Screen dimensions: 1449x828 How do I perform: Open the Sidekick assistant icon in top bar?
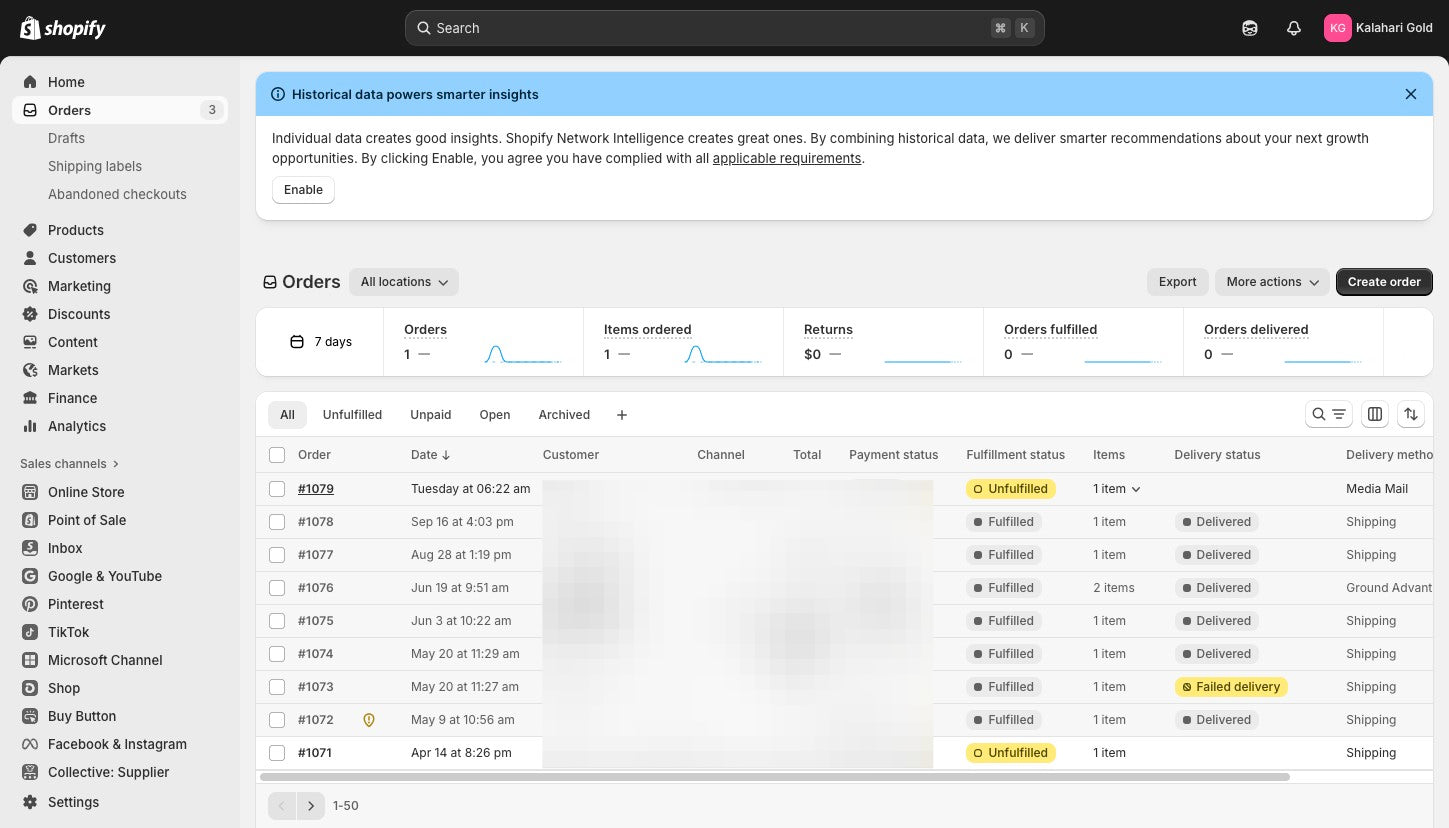coord(1250,28)
